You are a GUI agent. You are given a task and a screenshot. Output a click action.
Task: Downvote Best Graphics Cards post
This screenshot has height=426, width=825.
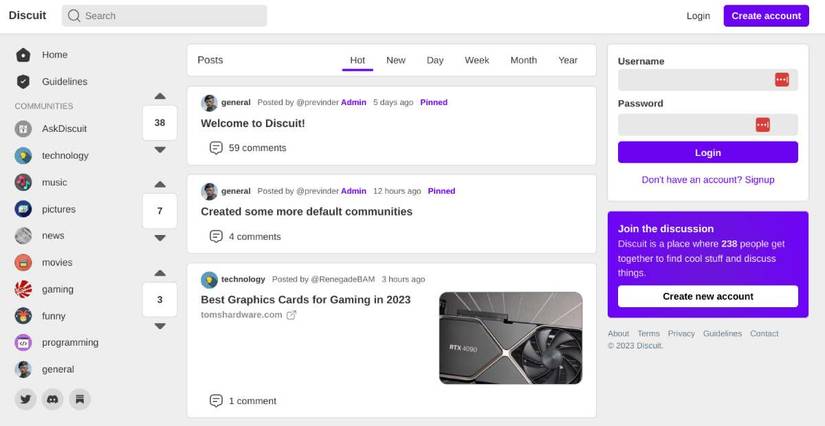tap(160, 327)
